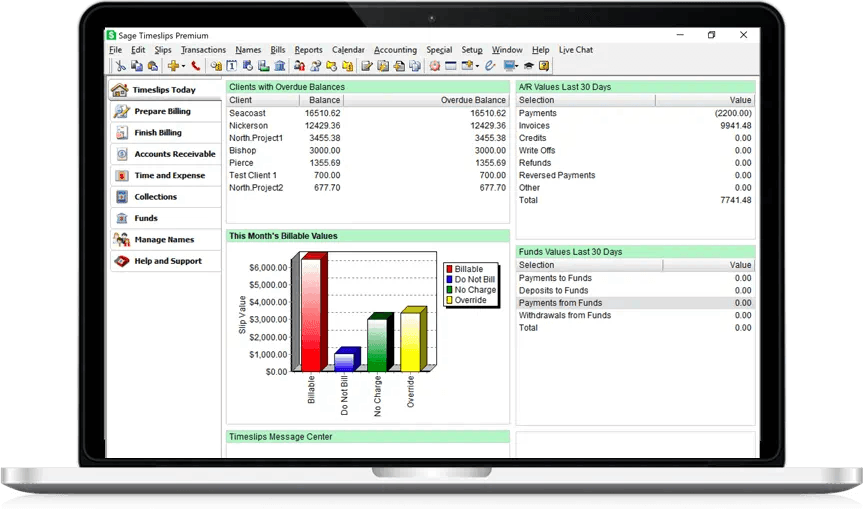Viewport: 863px width, 509px height.
Task: Click the red Billable bar in chart
Action: (313, 313)
